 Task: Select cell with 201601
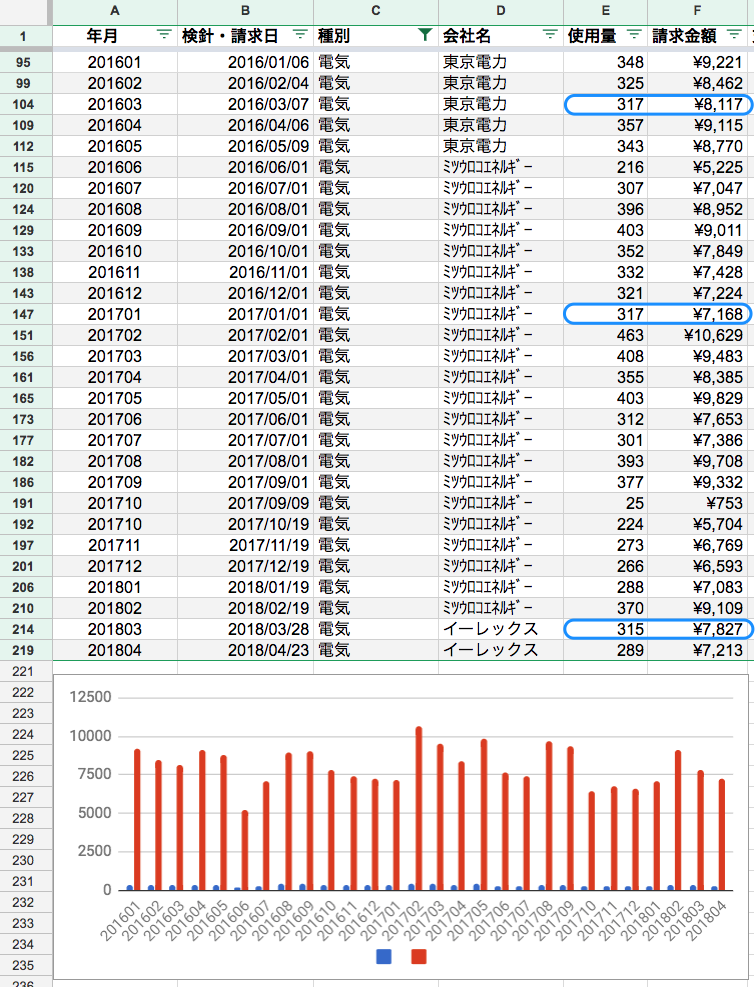(115, 62)
